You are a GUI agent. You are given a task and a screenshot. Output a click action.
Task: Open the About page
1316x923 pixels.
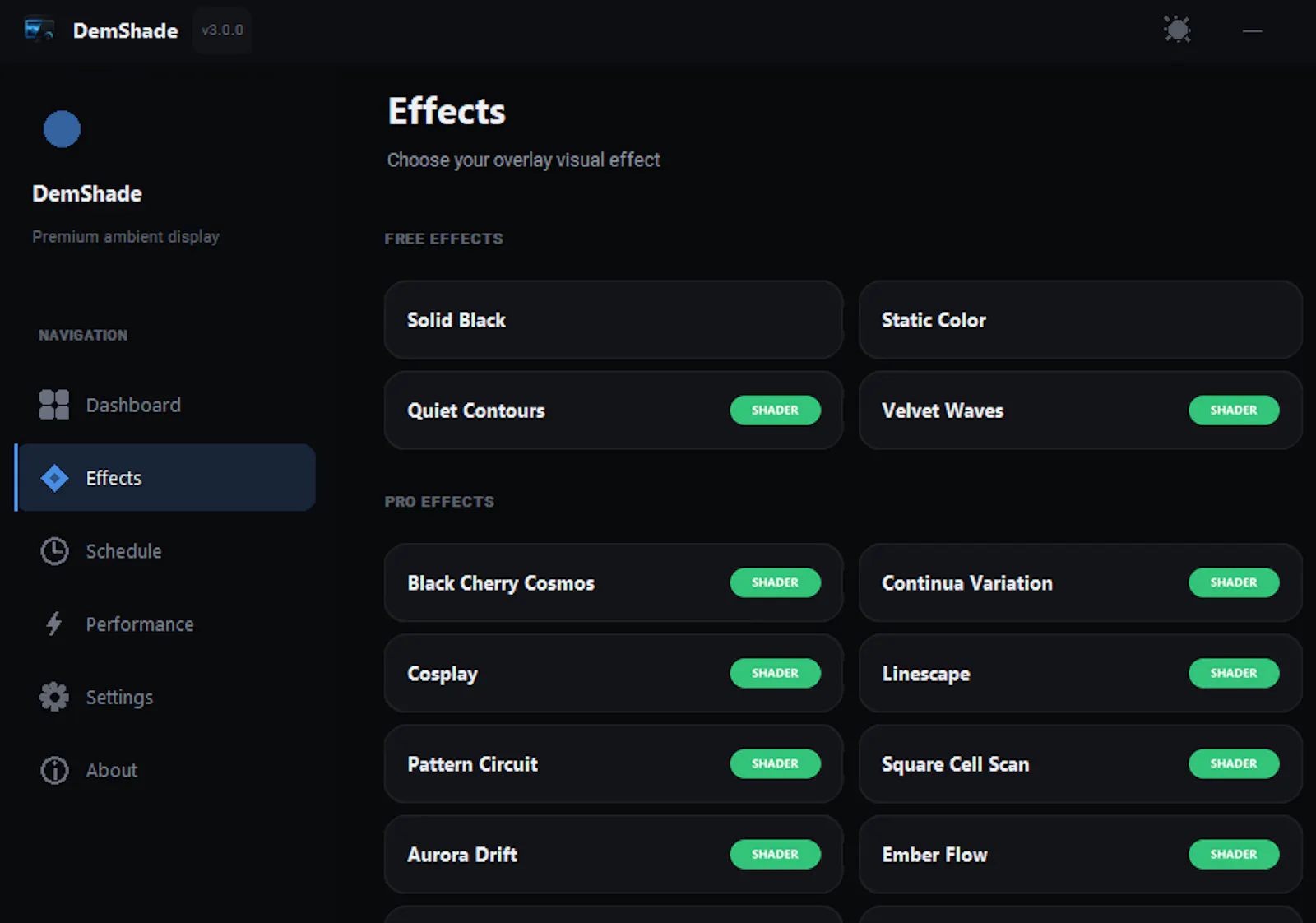tap(164, 770)
